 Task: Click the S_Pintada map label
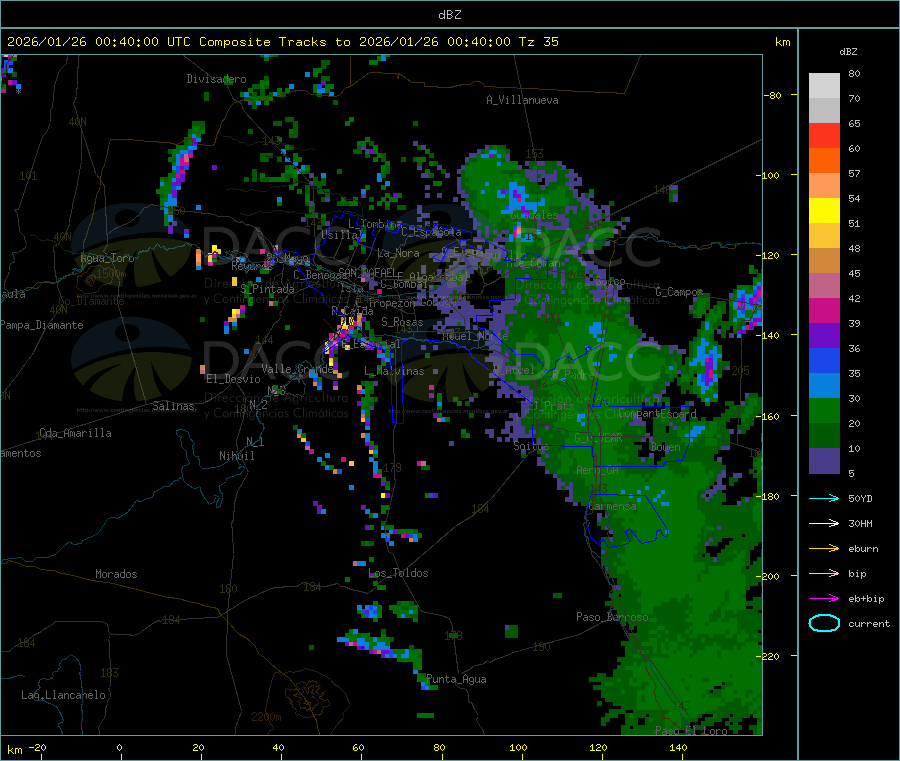click(x=267, y=289)
